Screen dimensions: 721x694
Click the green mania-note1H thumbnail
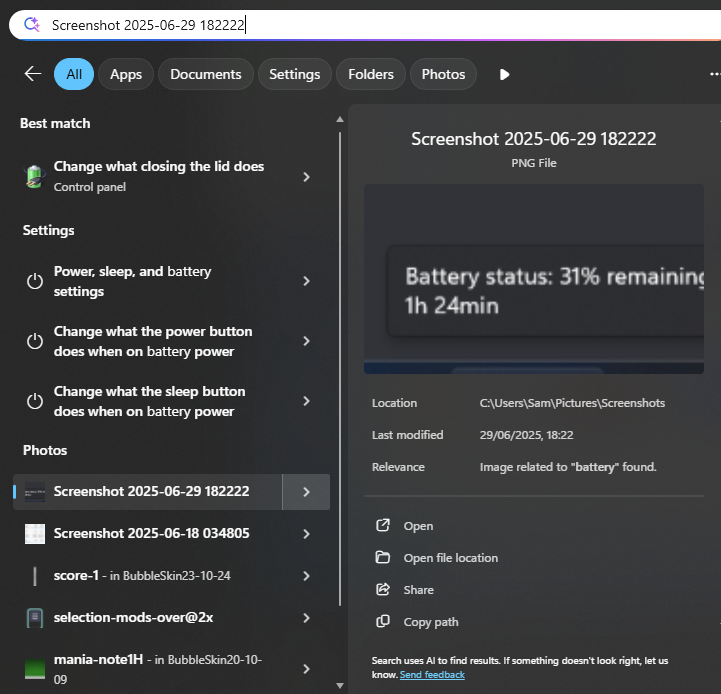click(x=34, y=669)
